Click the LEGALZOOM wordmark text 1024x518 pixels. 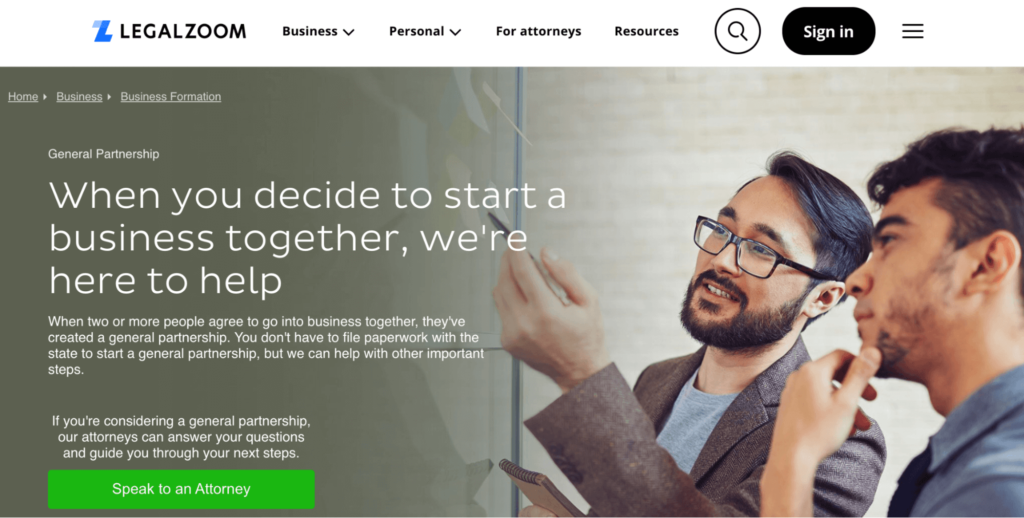(x=183, y=31)
